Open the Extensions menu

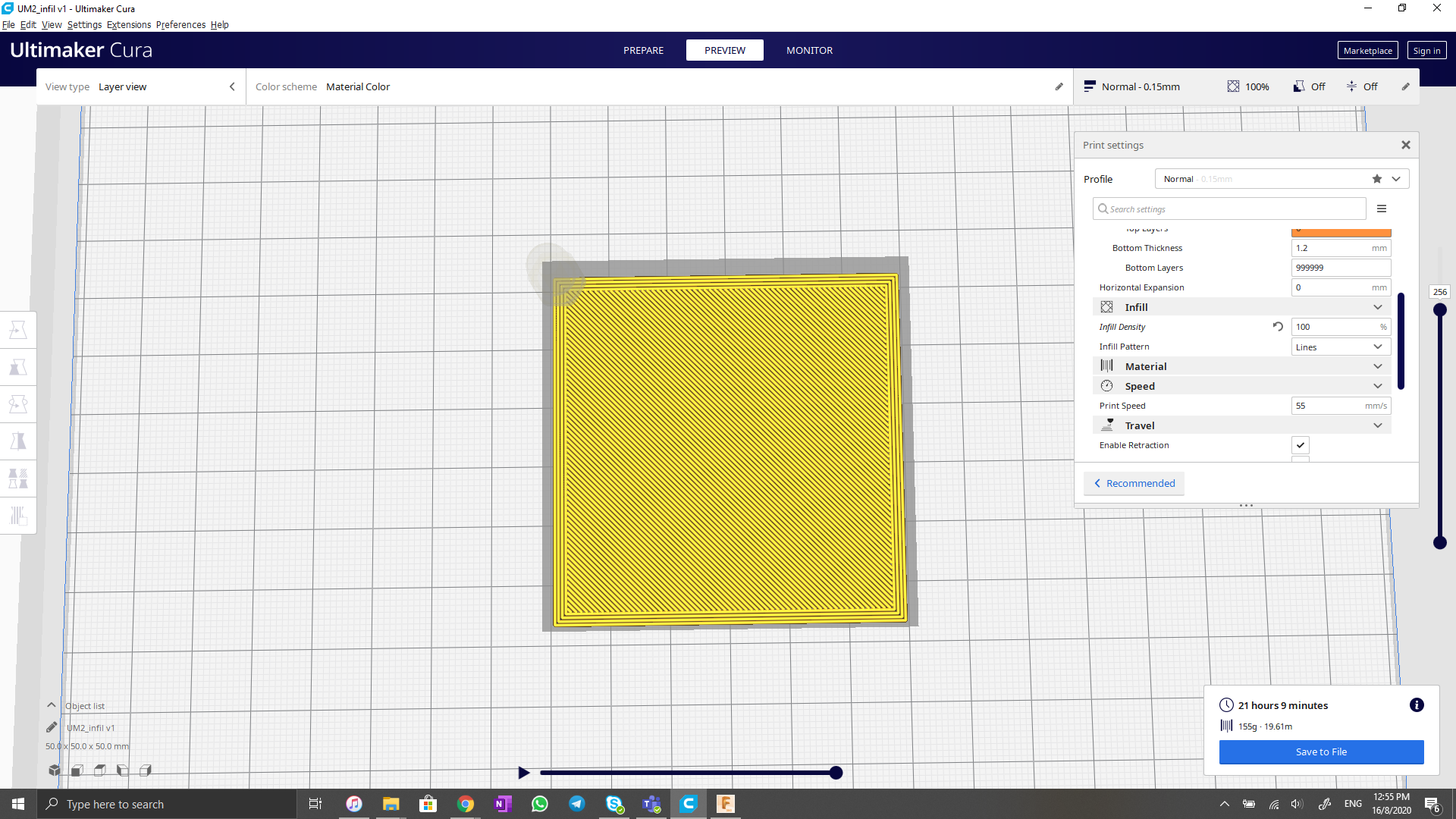(129, 25)
